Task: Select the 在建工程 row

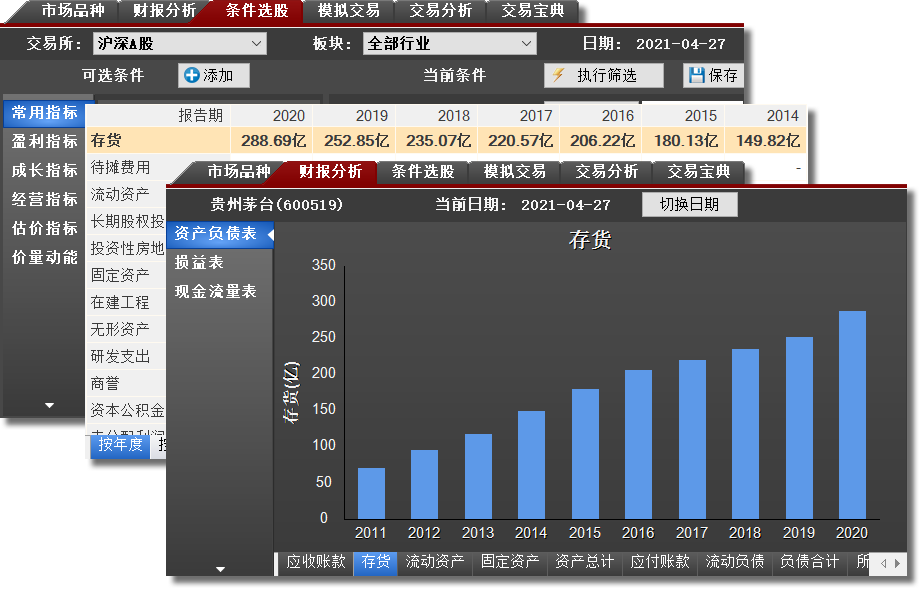Action: [127, 303]
